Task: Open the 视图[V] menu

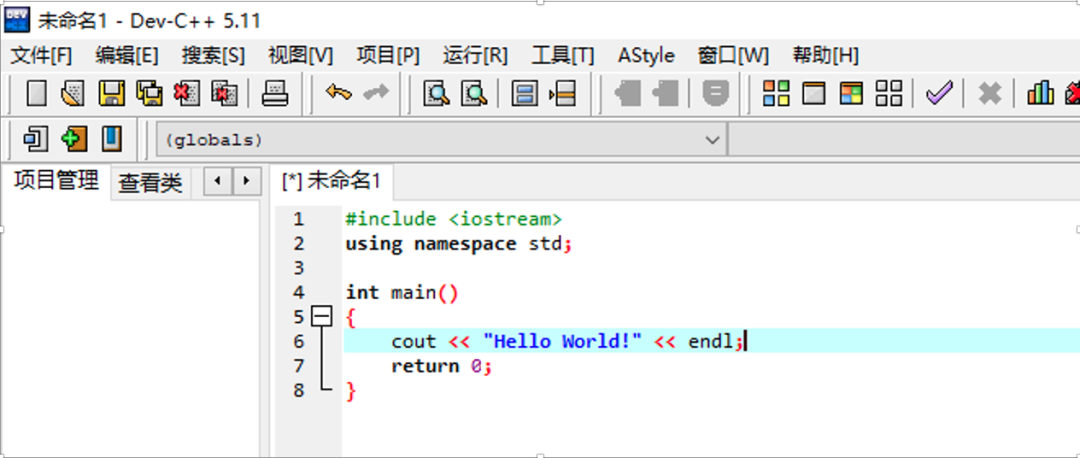Action: click(x=300, y=56)
